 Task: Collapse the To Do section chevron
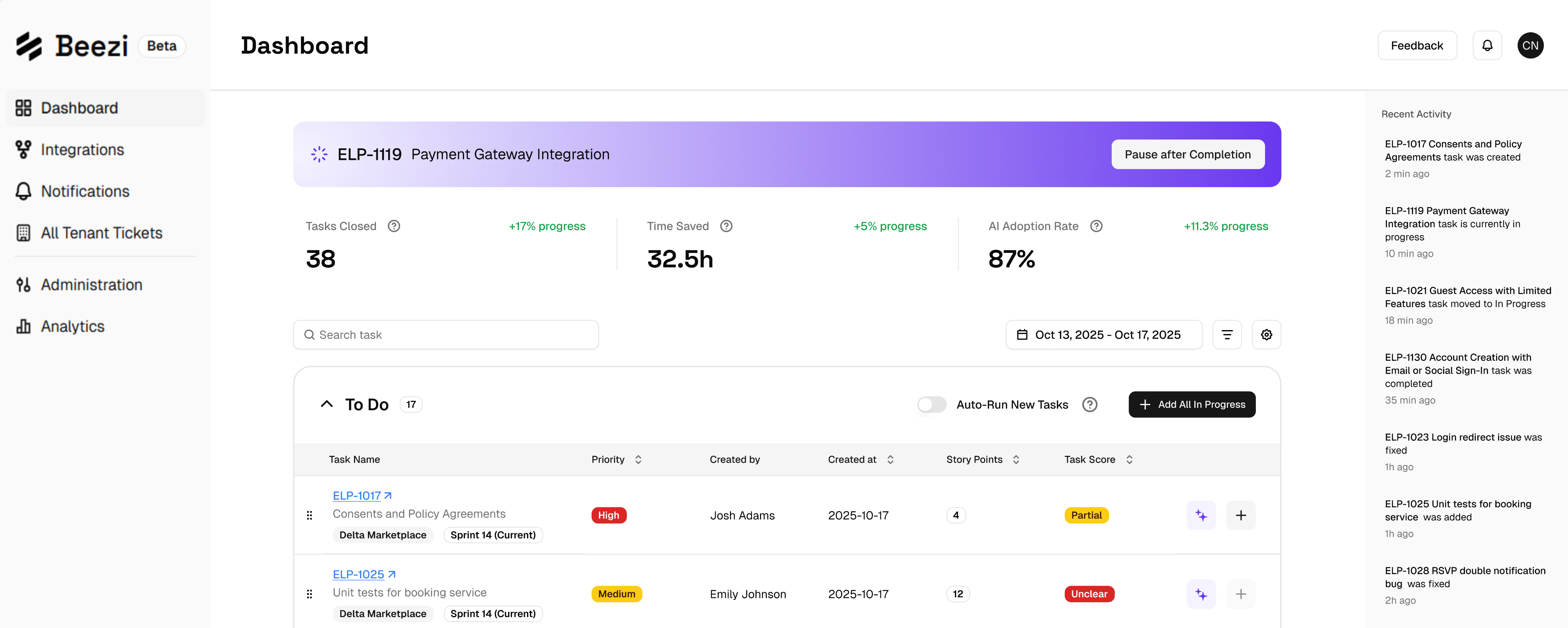327,404
